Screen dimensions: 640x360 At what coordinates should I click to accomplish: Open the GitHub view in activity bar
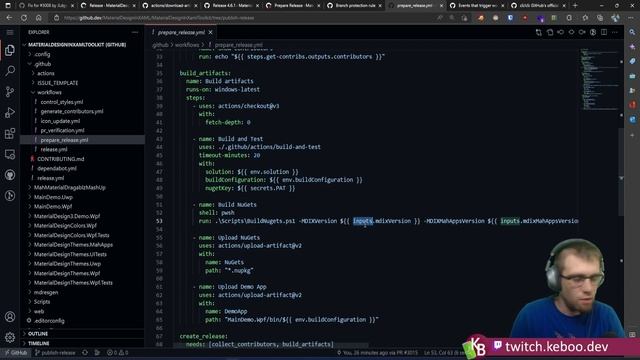pyautogui.click(x=10, y=175)
